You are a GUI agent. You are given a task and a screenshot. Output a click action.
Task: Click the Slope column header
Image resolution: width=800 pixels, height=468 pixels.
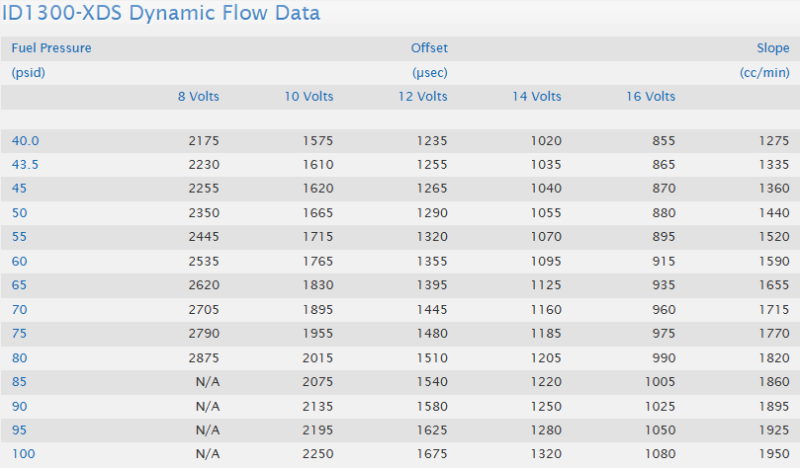tap(773, 48)
